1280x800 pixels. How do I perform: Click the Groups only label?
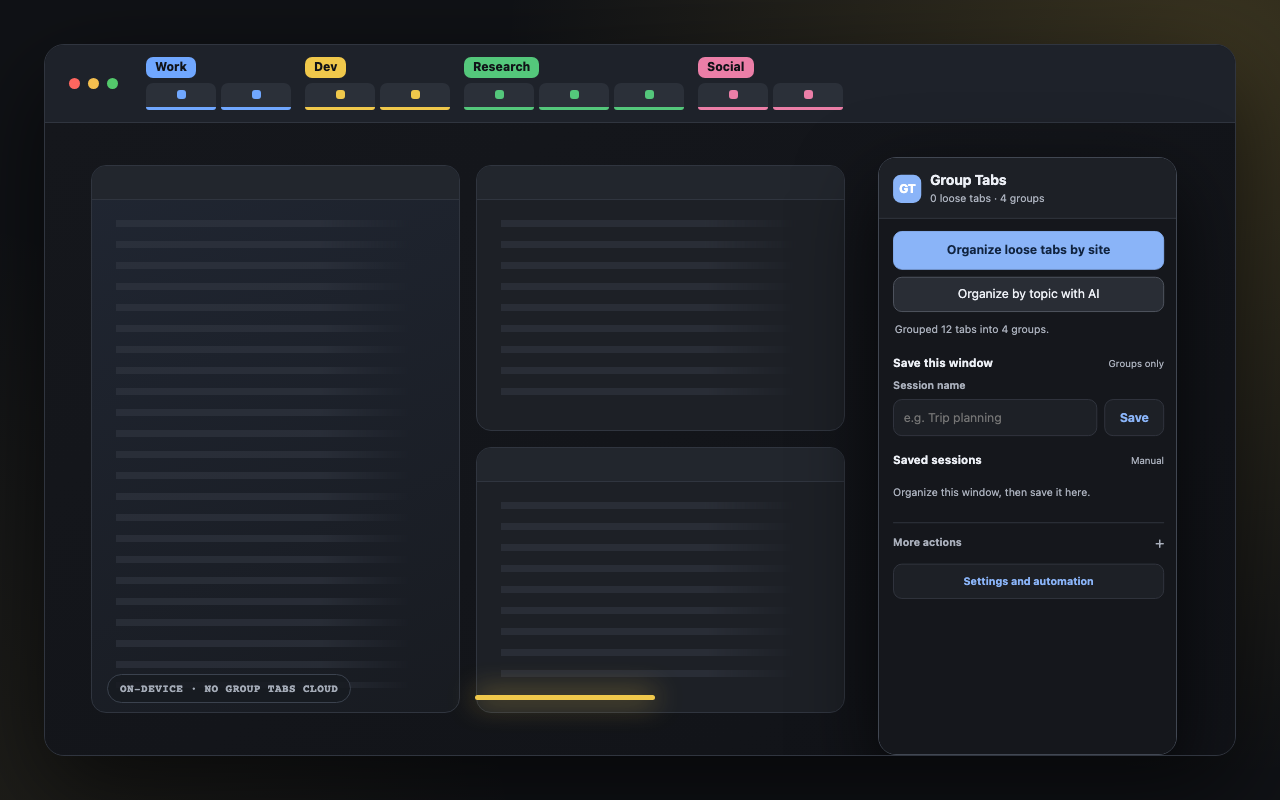tap(1136, 364)
